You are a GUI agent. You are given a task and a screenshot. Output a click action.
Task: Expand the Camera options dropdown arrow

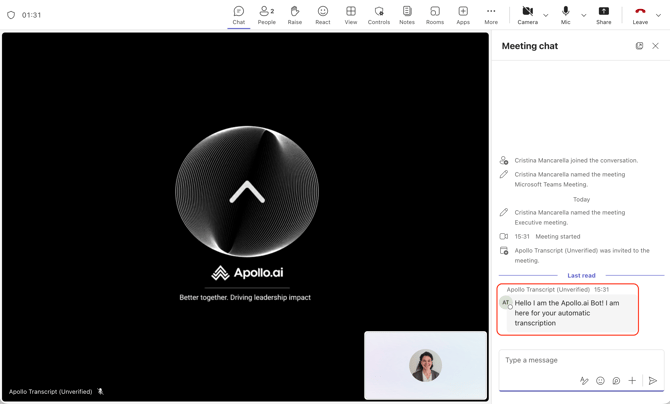(546, 15)
